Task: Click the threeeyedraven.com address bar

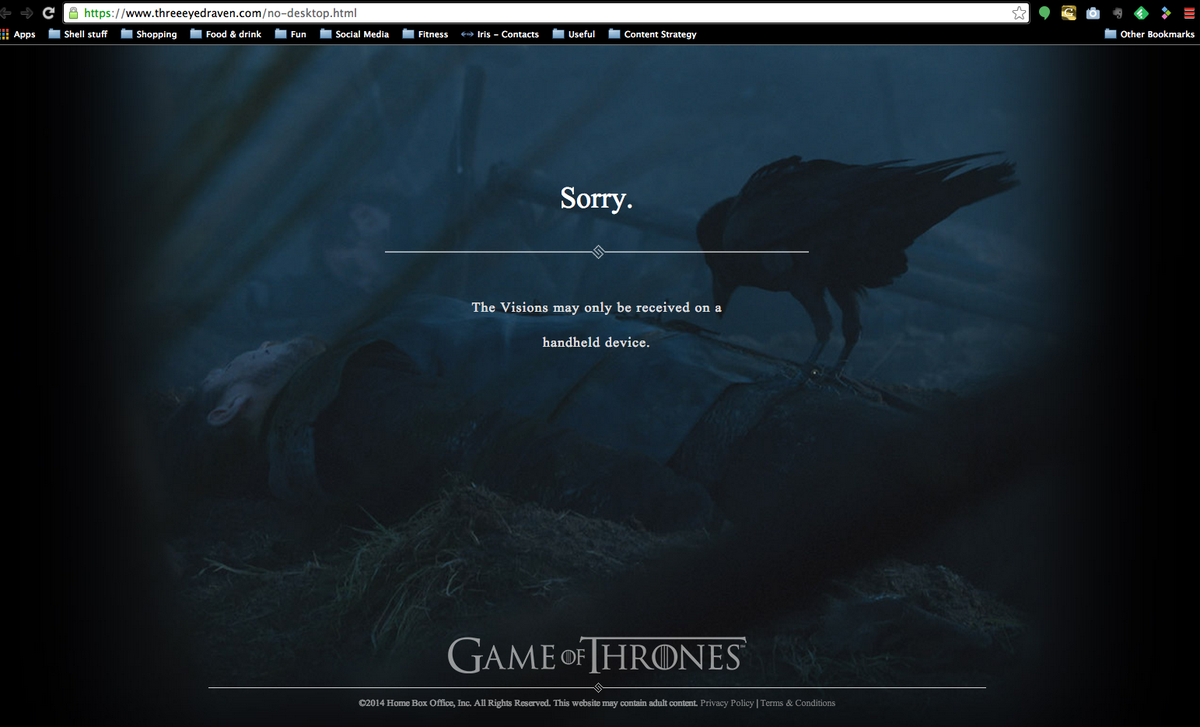Action: click(x=546, y=13)
